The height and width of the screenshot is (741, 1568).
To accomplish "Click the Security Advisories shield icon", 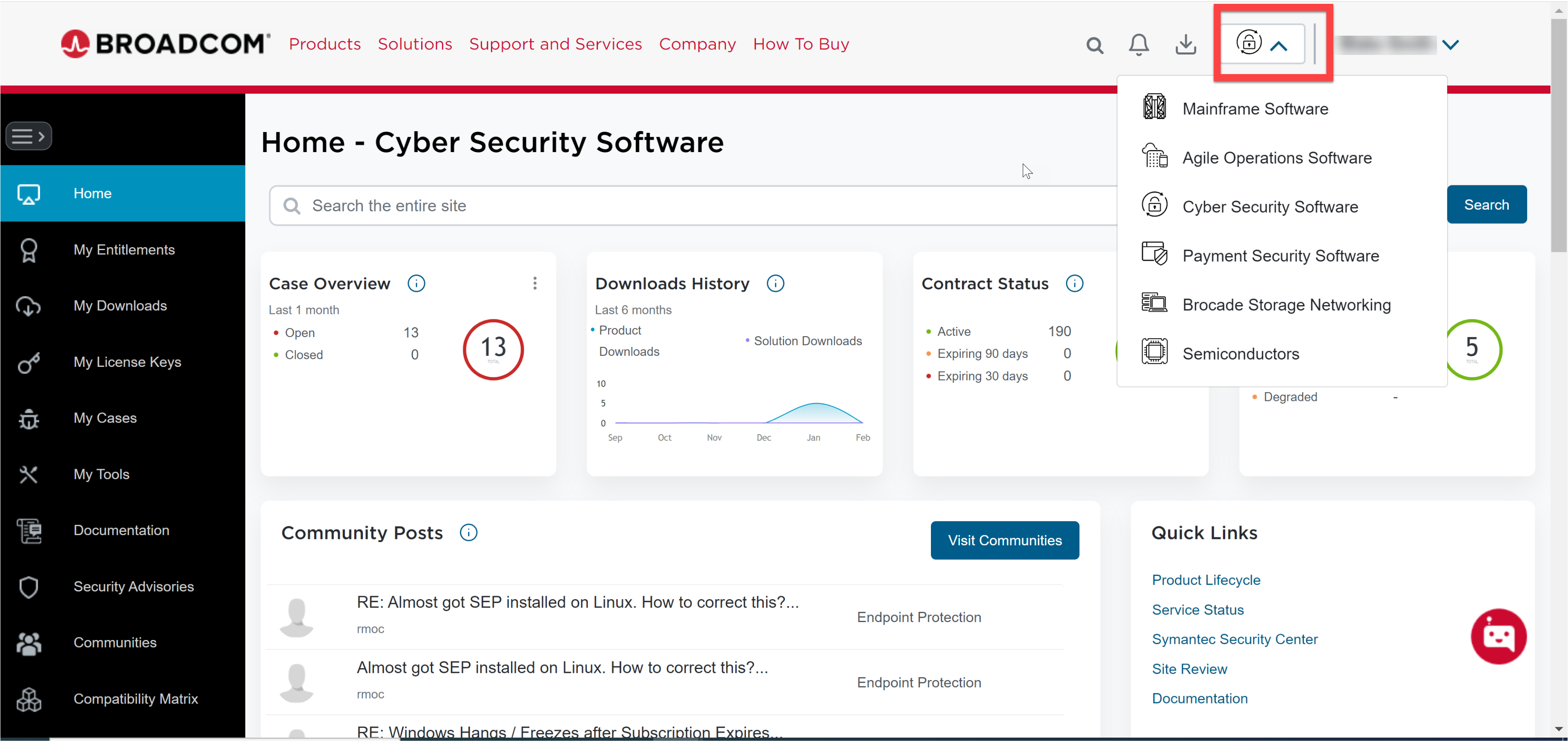I will 29,587.
